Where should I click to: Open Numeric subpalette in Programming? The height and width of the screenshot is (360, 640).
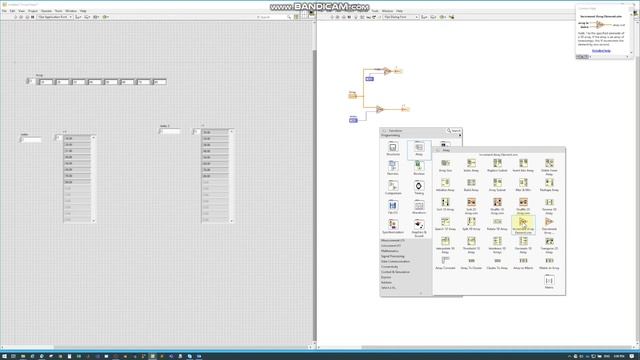click(393, 168)
